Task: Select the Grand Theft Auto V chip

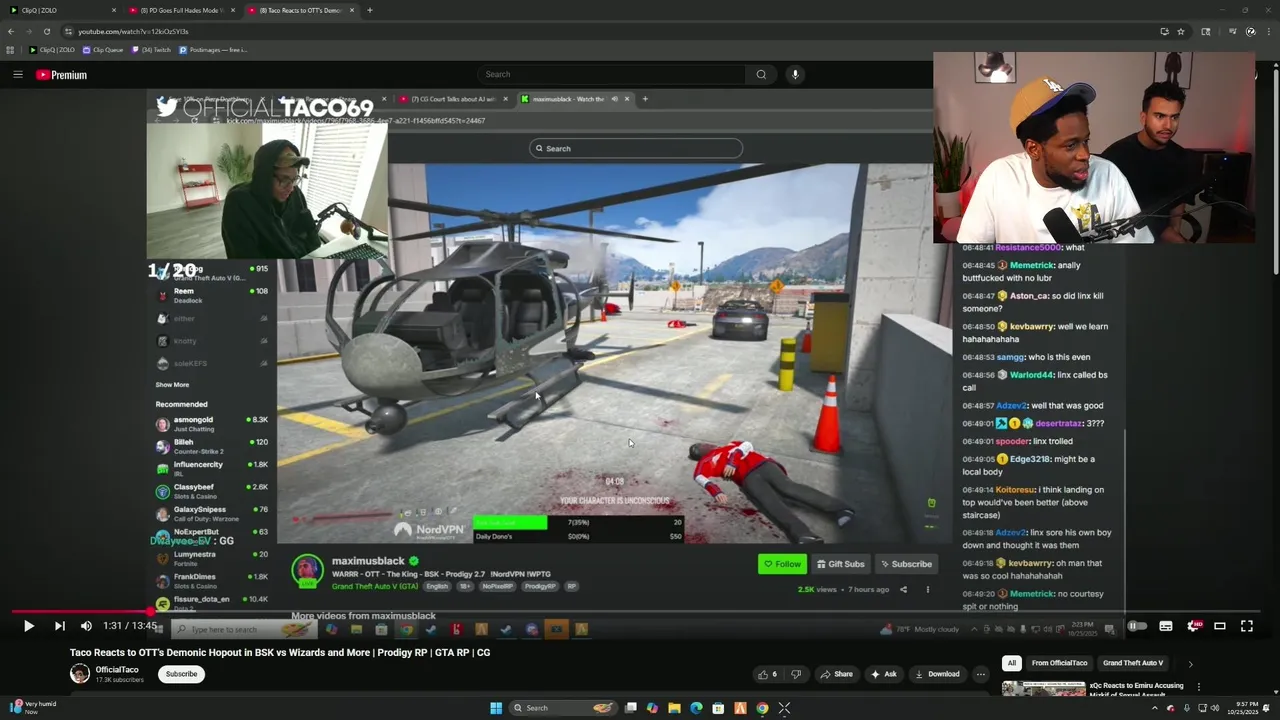Action: point(1133,663)
